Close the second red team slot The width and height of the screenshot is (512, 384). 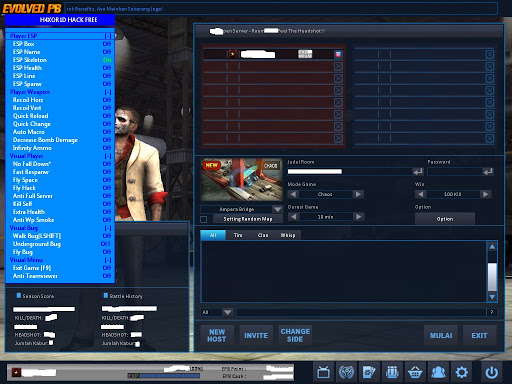click(338, 66)
